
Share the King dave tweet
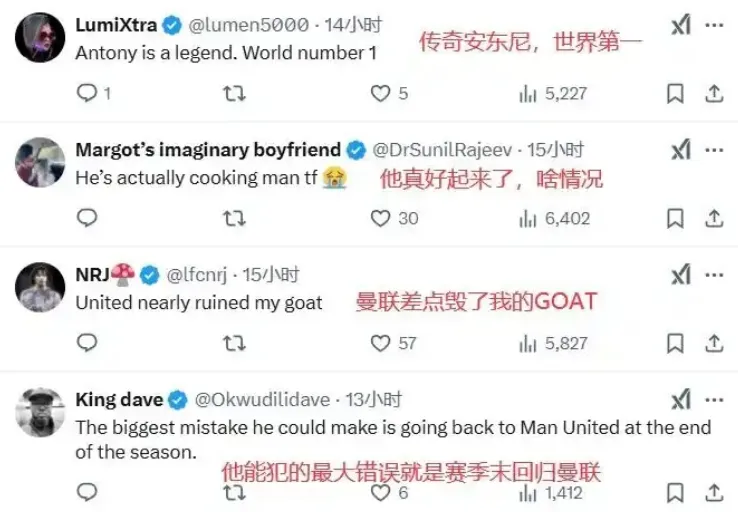(x=714, y=493)
